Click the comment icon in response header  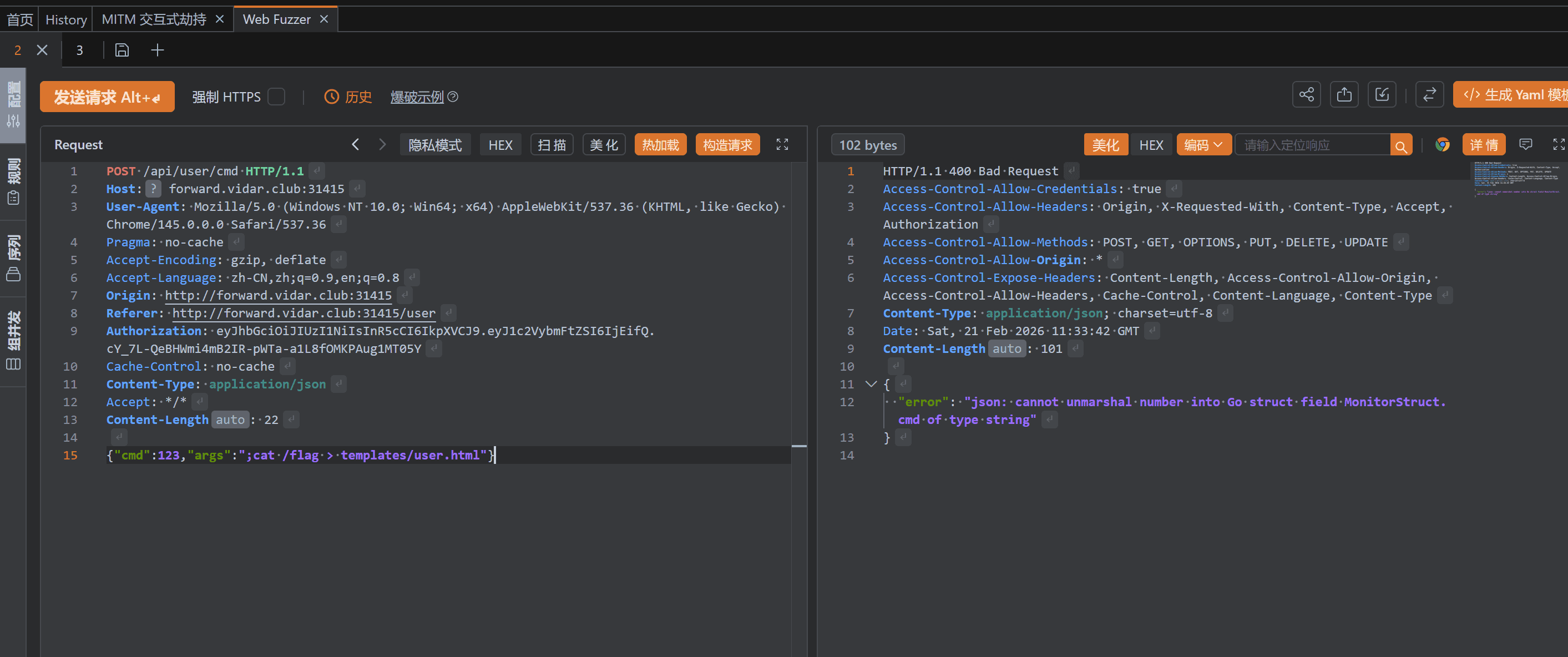point(1525,144)
